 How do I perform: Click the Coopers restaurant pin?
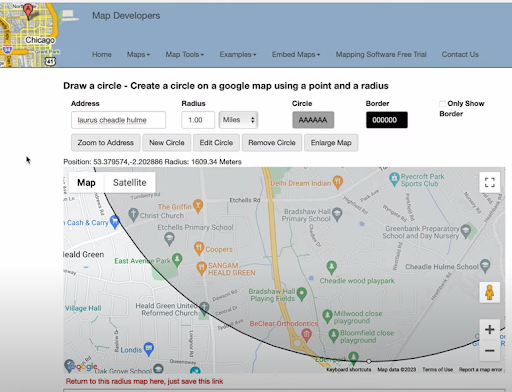199,248
